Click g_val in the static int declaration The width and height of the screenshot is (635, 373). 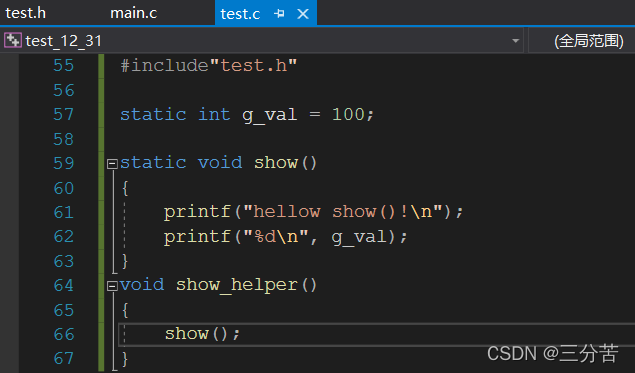(x=269, y=115)
